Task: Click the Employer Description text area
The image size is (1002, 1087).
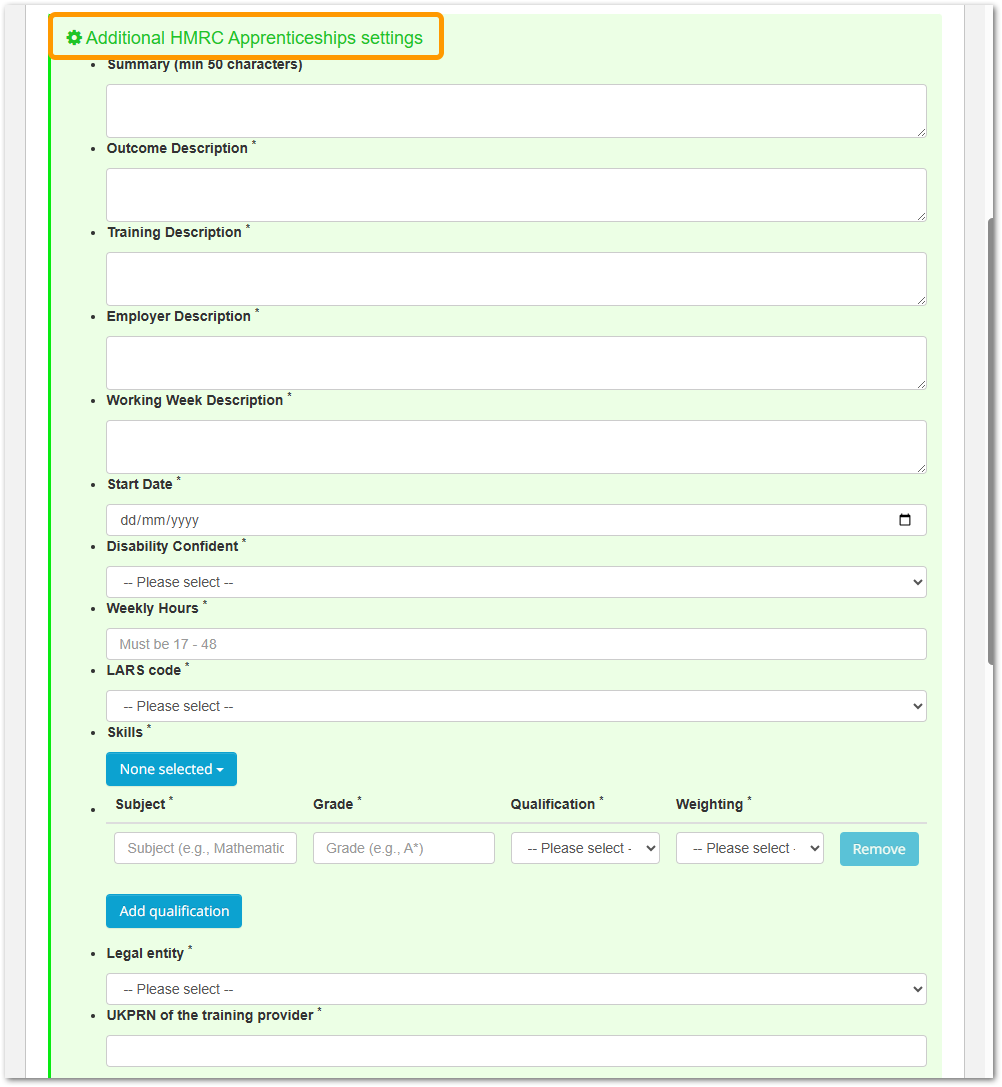Action: click(516, 363)
